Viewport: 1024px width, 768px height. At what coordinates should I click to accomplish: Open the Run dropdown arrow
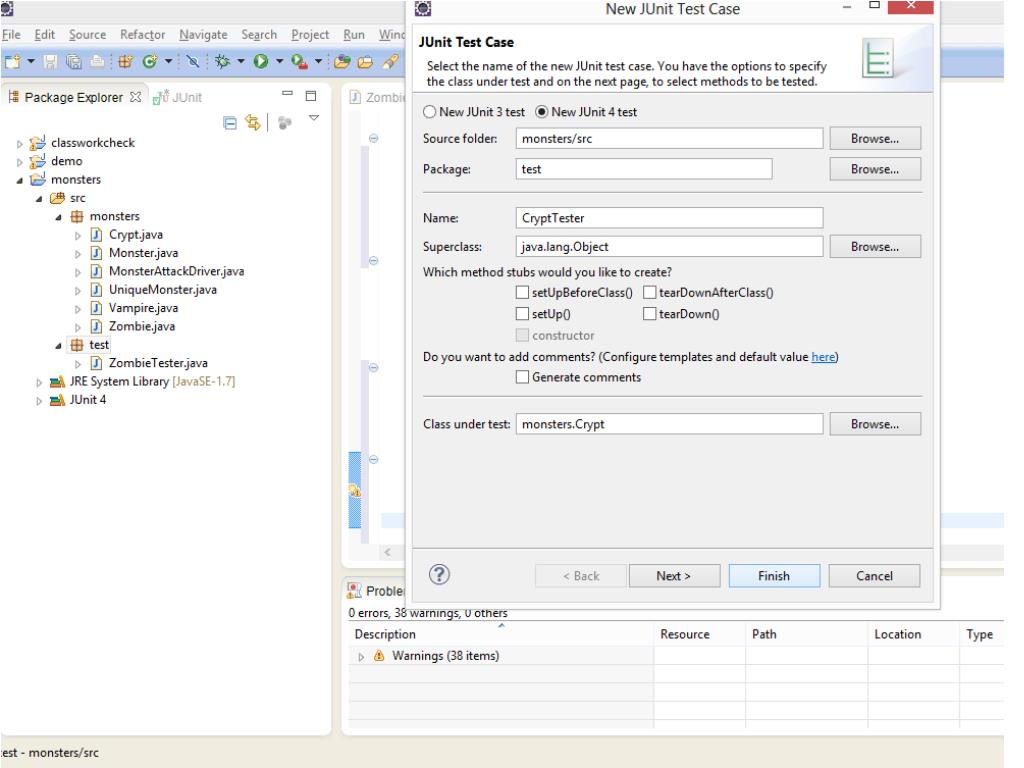tap(279, 61)
